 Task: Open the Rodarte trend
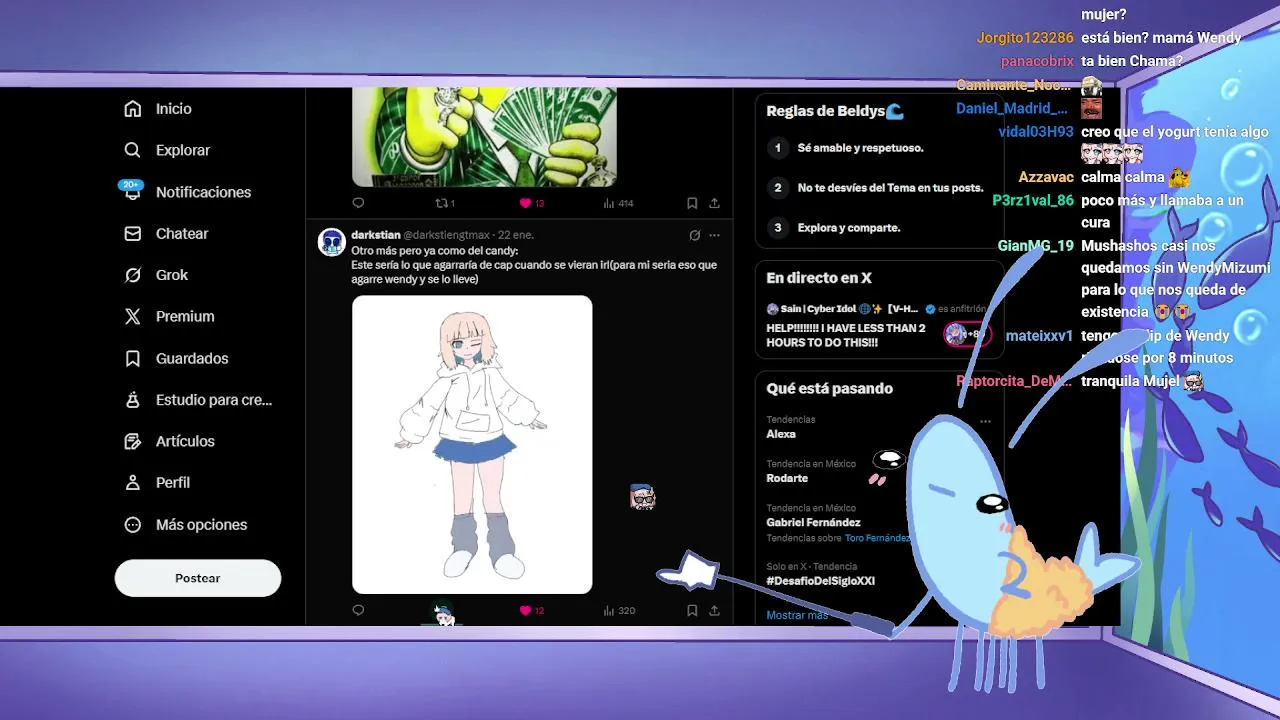787,478
